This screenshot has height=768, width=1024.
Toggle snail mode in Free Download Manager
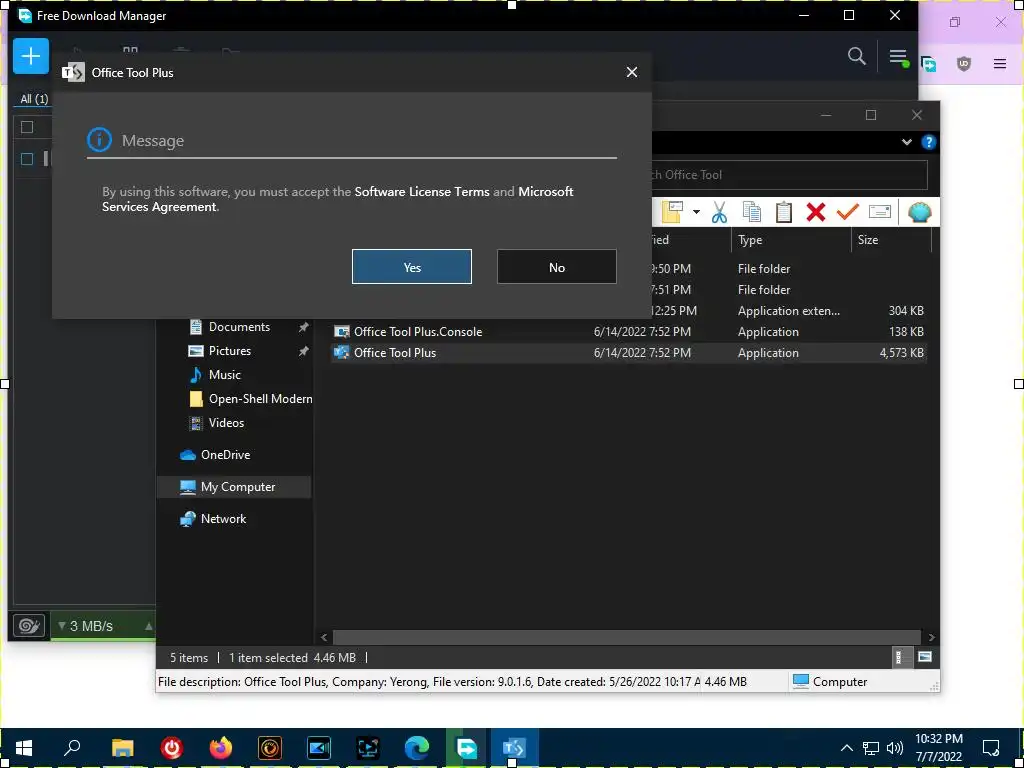(29, 626)
